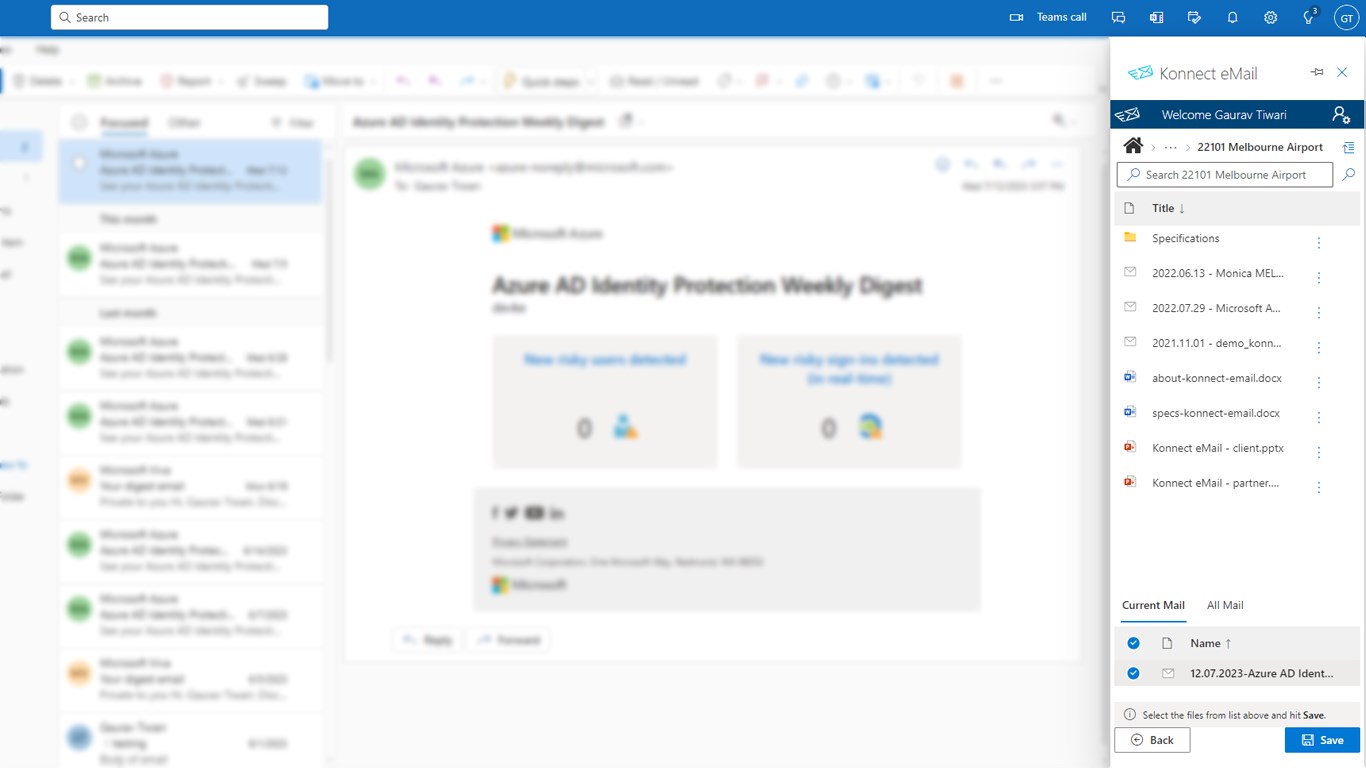Click the envelope icon for 2022.07.29 Microsoft email

coord(1130,307)
